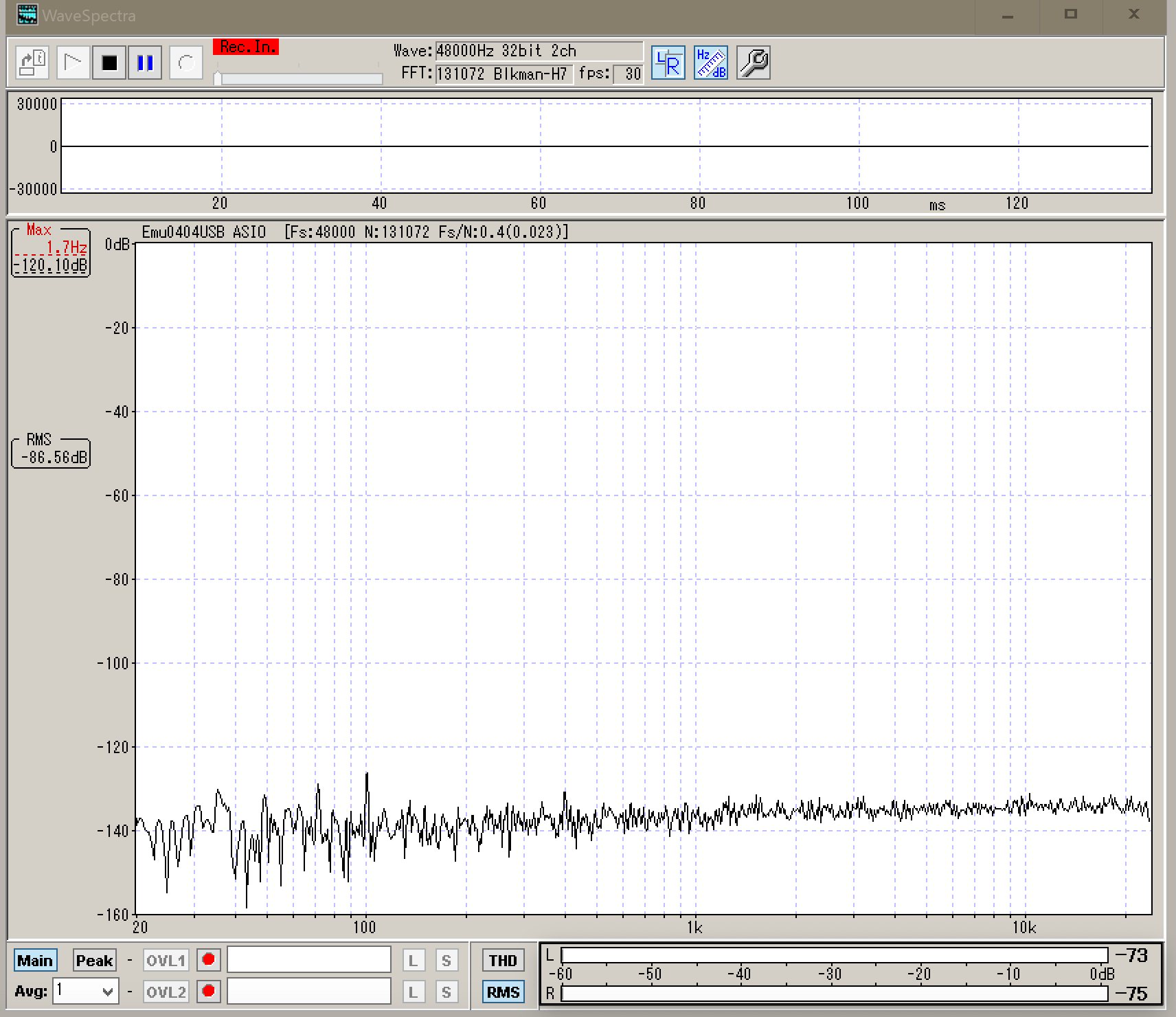Stop recording with the Stop button
The width and height of the screenshot is (1176, 1017).
109,63
